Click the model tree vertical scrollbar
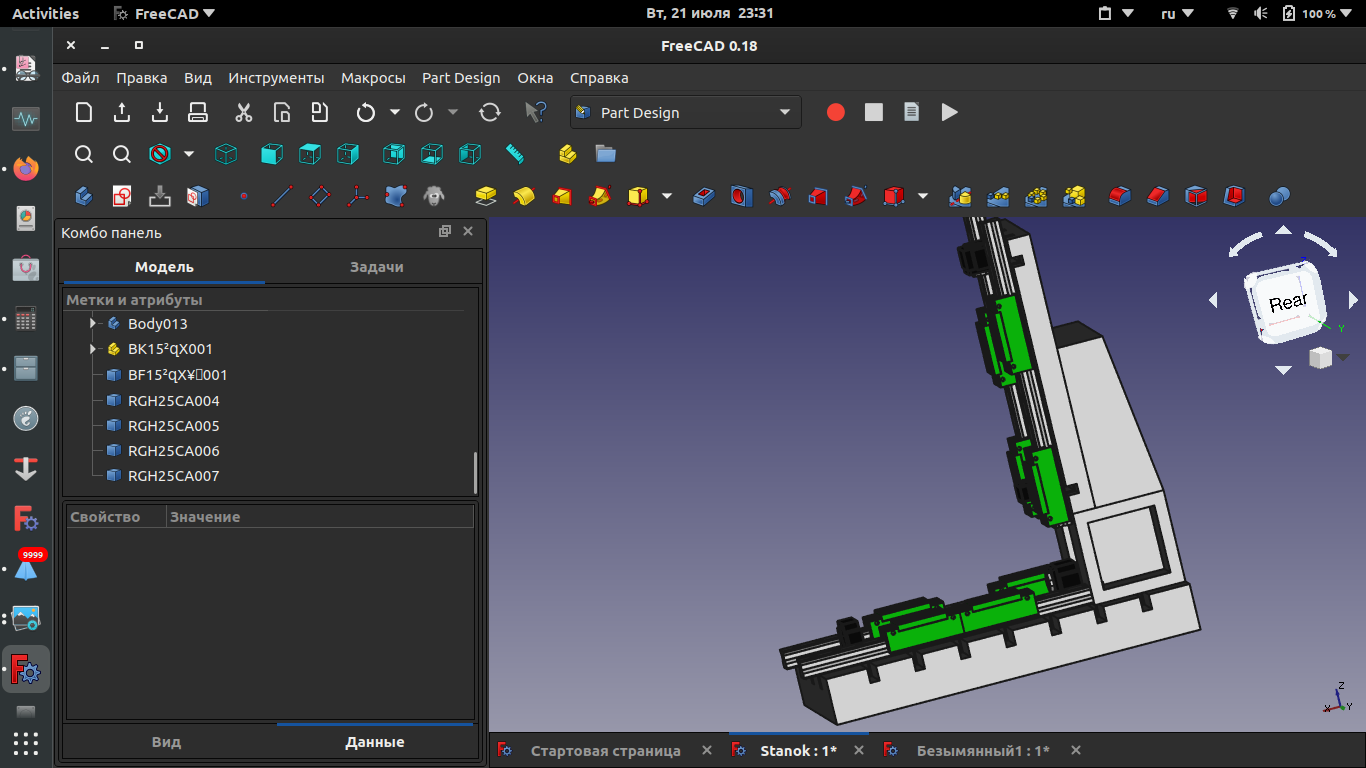 click(475, 472)
